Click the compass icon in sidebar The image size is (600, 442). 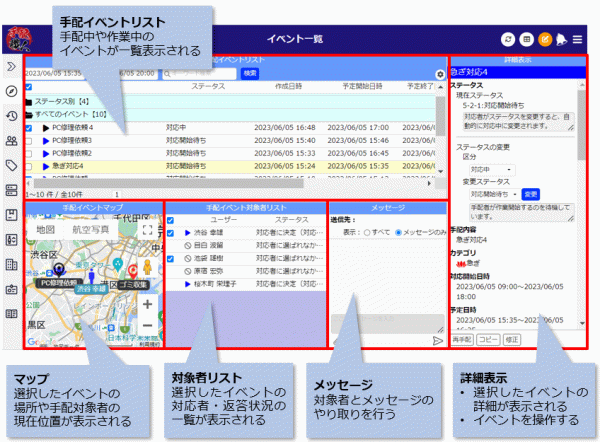[x=12, y=91]
